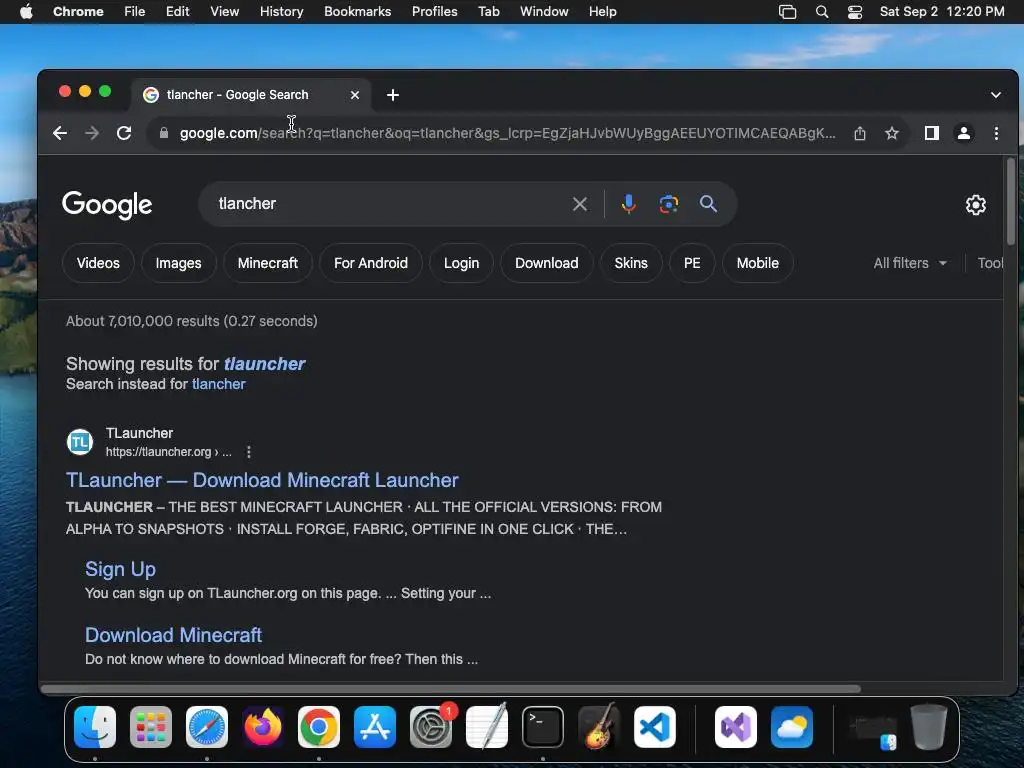Image resolution: width=1024 pixels, height=768 pixels.
Task: Click the TLauncher site favicon
Action: point(80,442)
